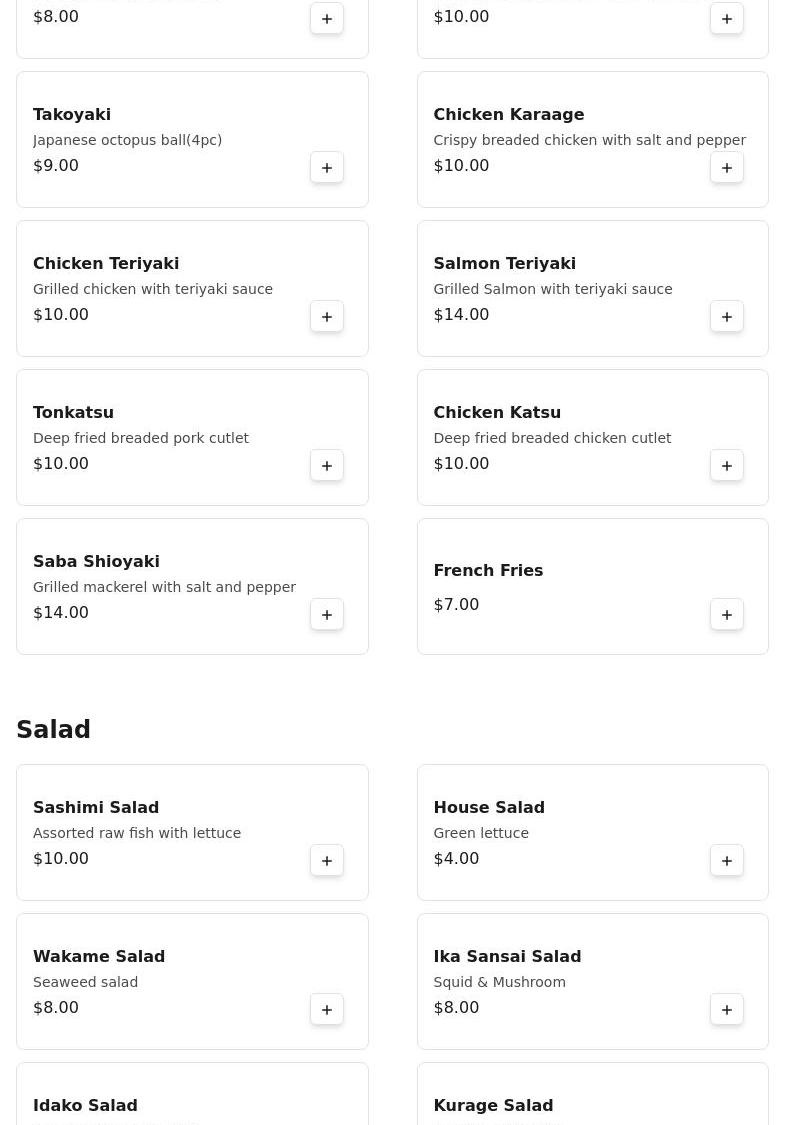Click the Saba Shioyaki item title
This screenshot has width=785, height=1125.
click(96, 561)
